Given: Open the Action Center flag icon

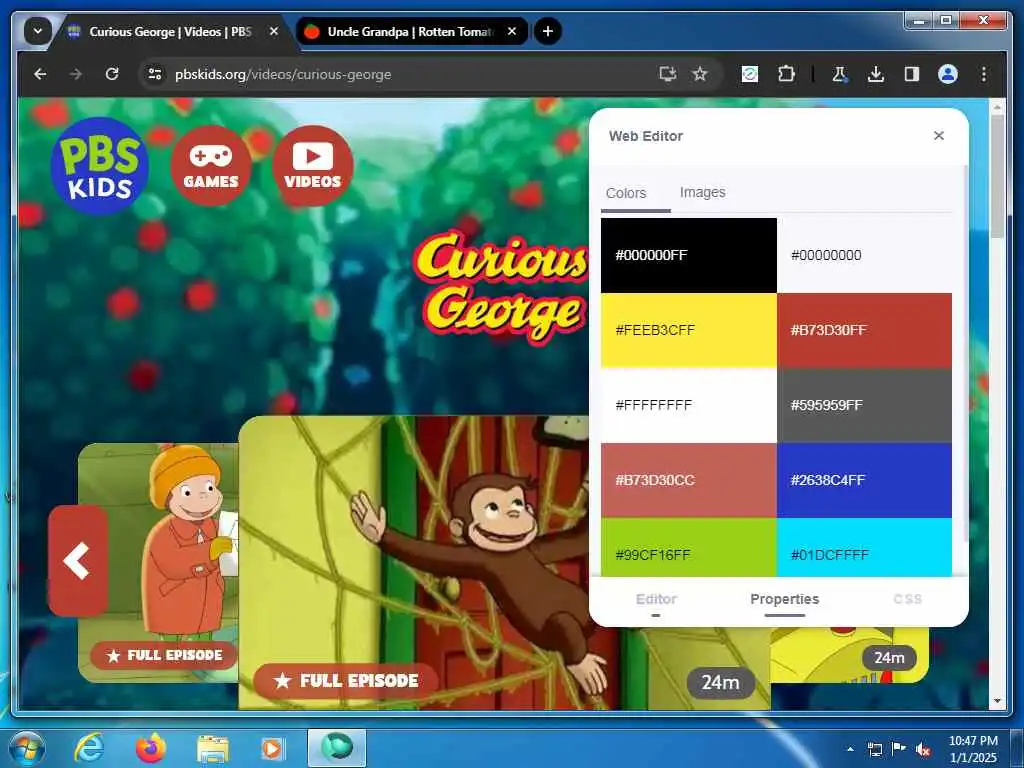Looking at the screenshot, I should click(x=899, y=748).
